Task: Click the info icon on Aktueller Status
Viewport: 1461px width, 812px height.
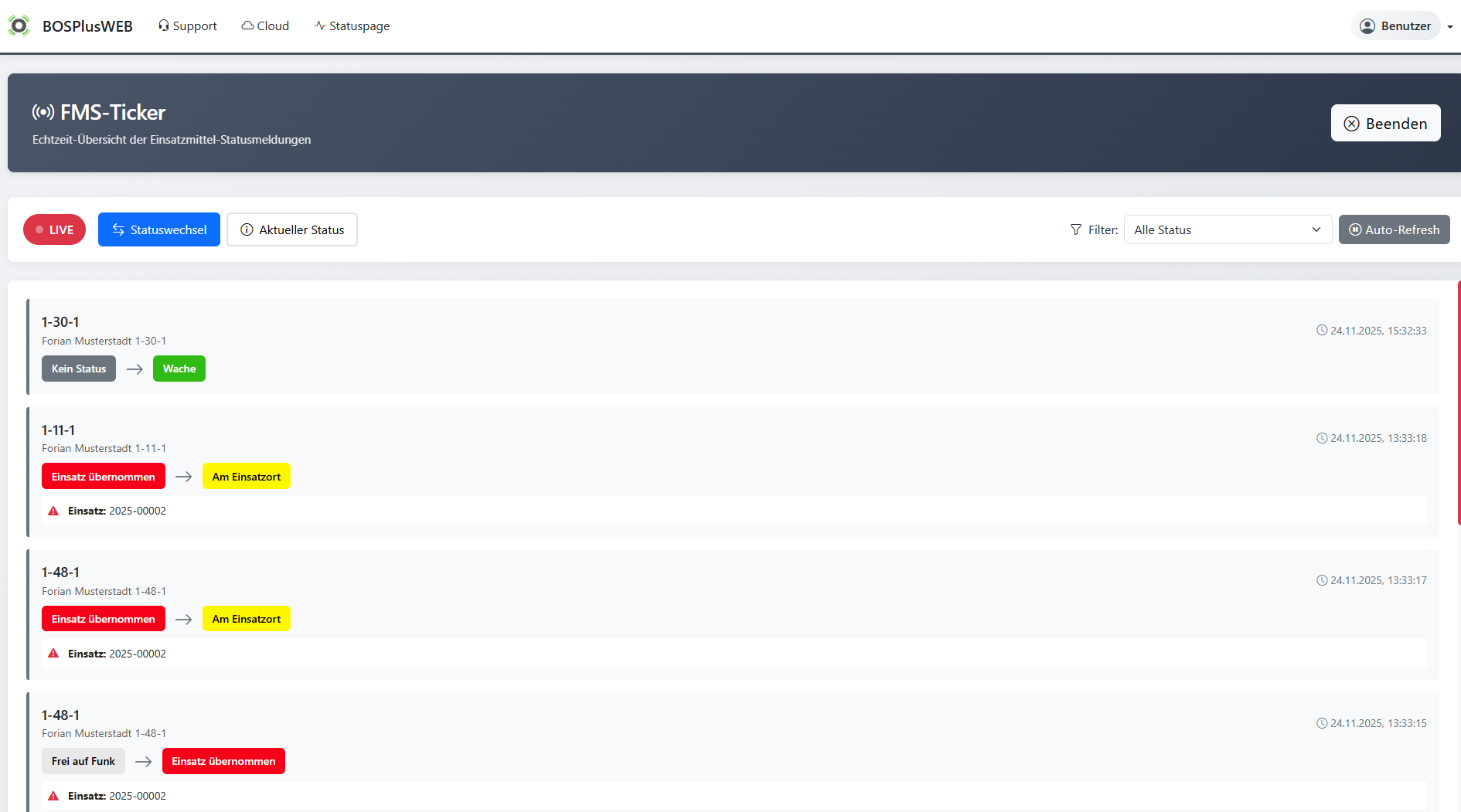Action: coord(247,229)
